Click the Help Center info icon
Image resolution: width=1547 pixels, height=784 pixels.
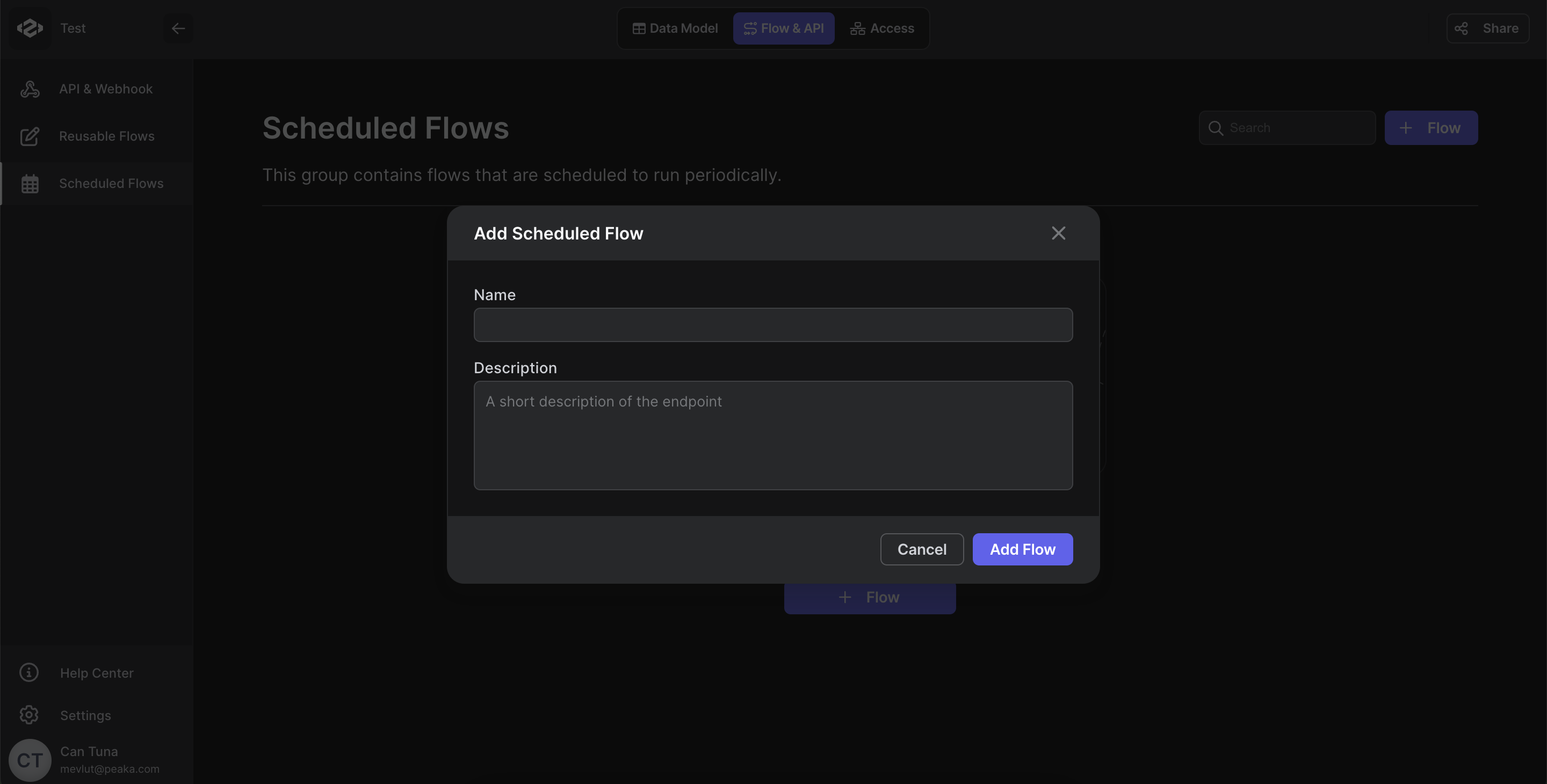coord(29,672)
